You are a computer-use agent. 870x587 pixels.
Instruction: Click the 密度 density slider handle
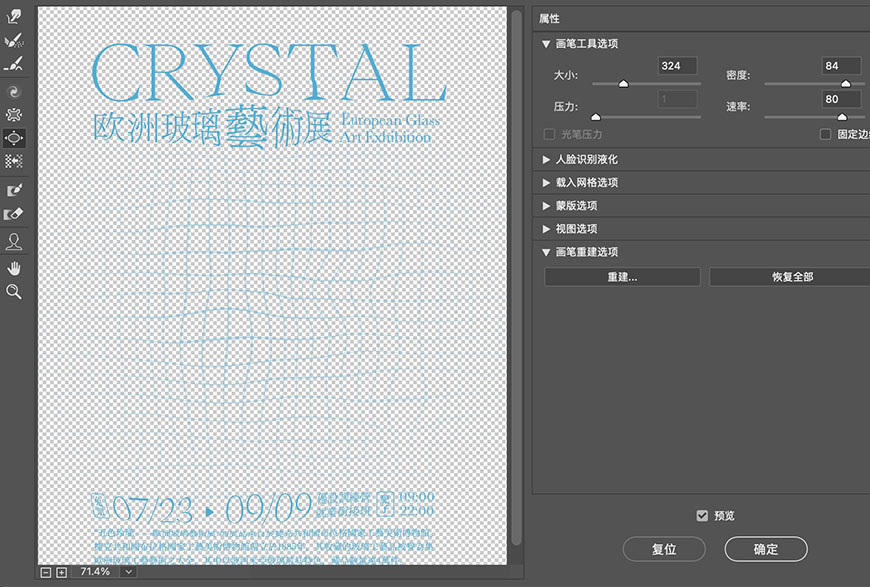click(x=846, y=84)
